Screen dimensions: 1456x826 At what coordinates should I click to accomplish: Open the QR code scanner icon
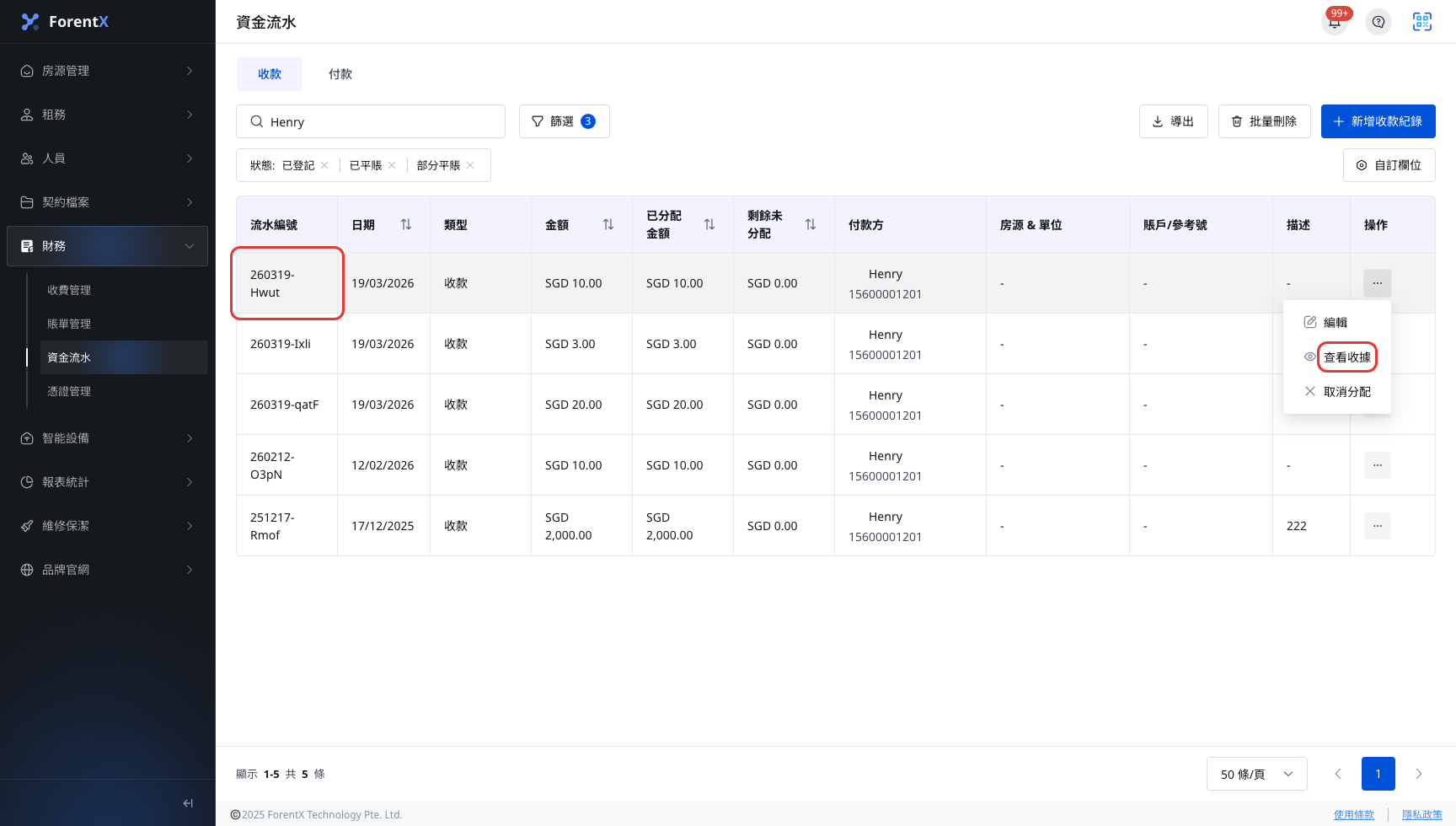point(1422,22)
